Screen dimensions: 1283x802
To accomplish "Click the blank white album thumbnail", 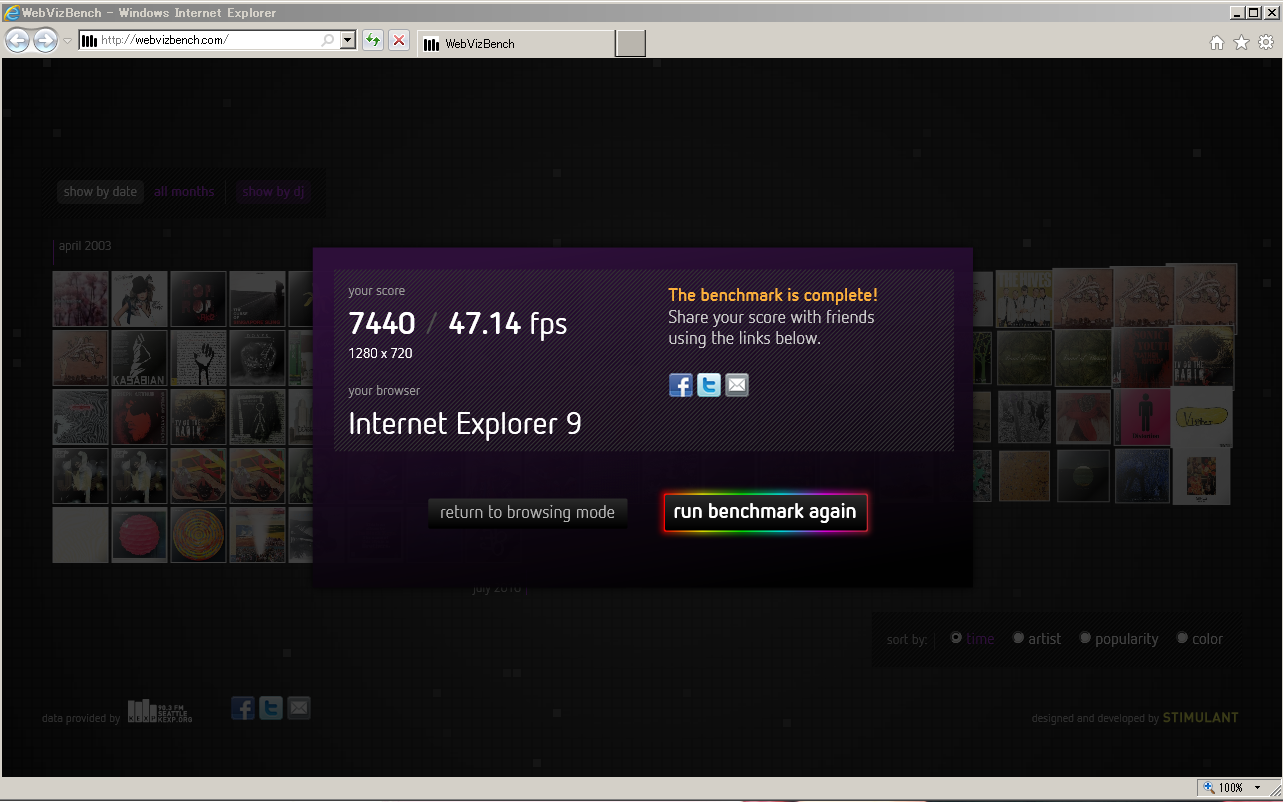I will click(80, 535).
